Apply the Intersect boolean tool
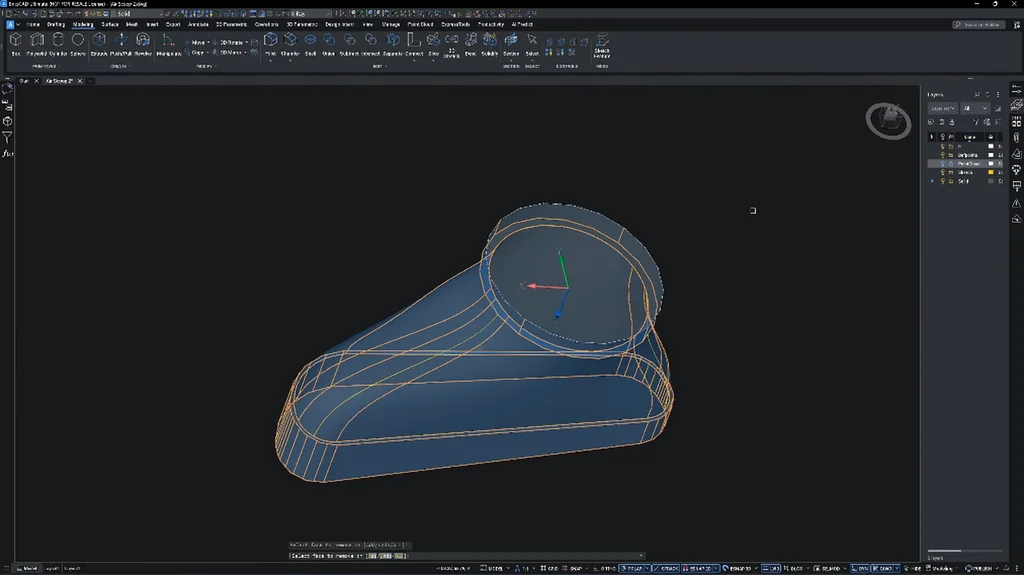1024x575 pixels. tap(370, 44)
